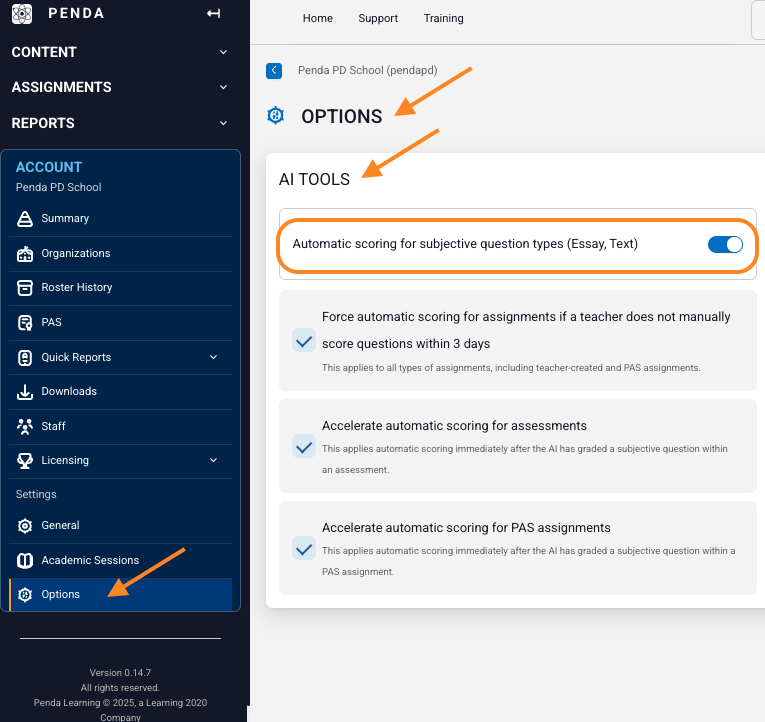This screenshot has width=765, height=722.
Task: Uncheck Force automatic scoring within 3 days
Action: 303,341
